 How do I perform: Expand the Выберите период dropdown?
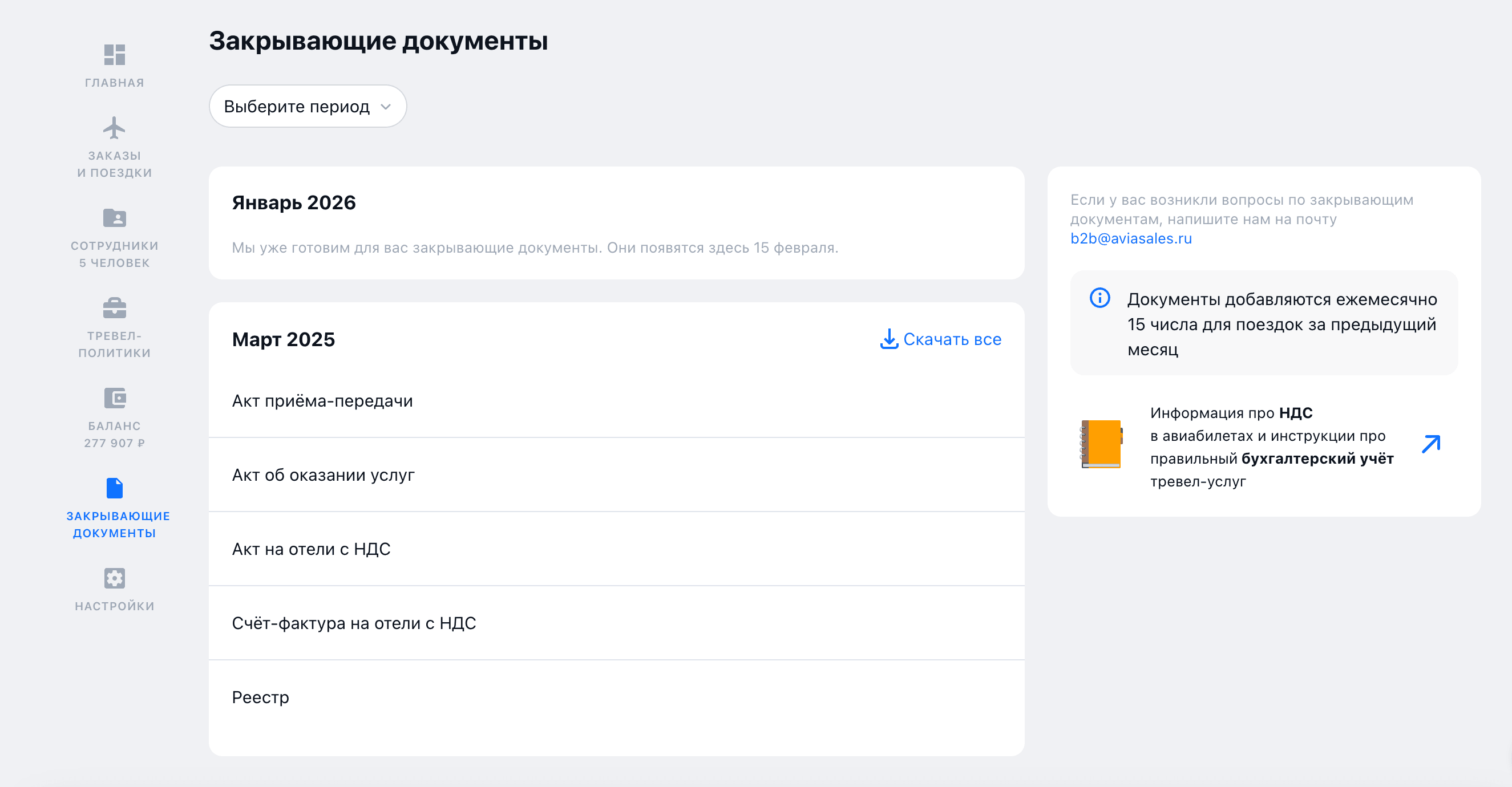click(308, 106)
